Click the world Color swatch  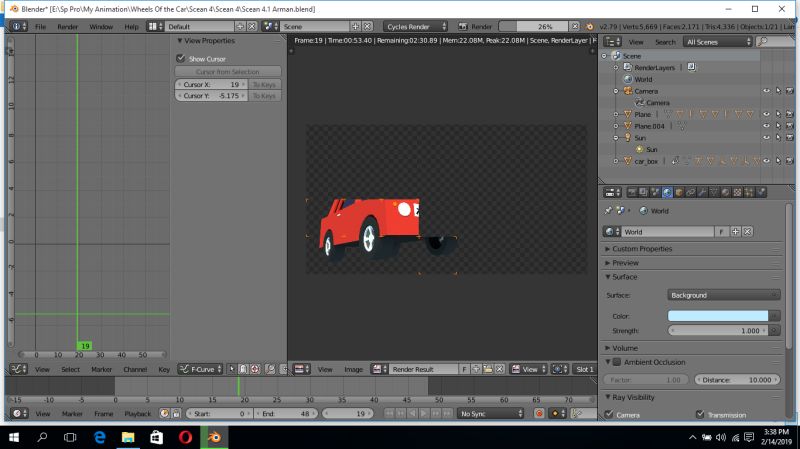[x=718, y=316]
